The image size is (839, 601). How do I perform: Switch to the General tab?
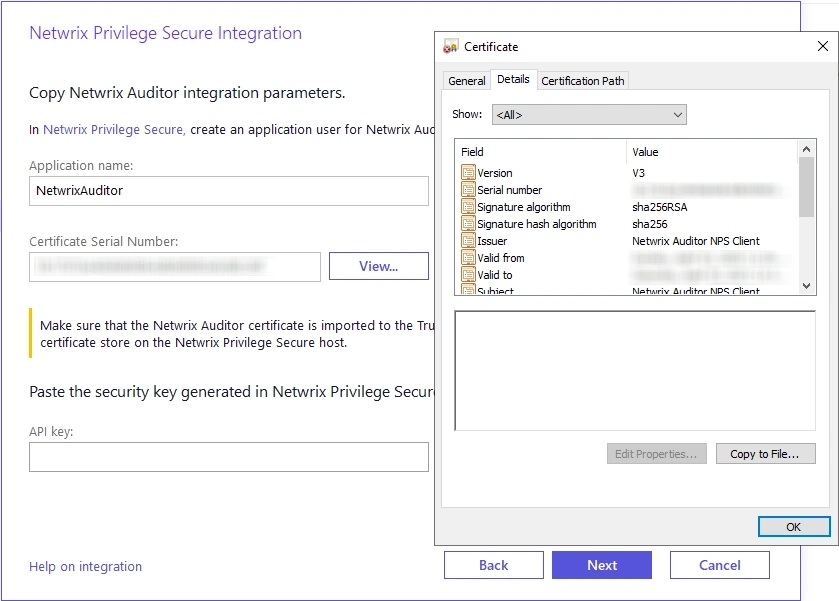coord(466,80)
